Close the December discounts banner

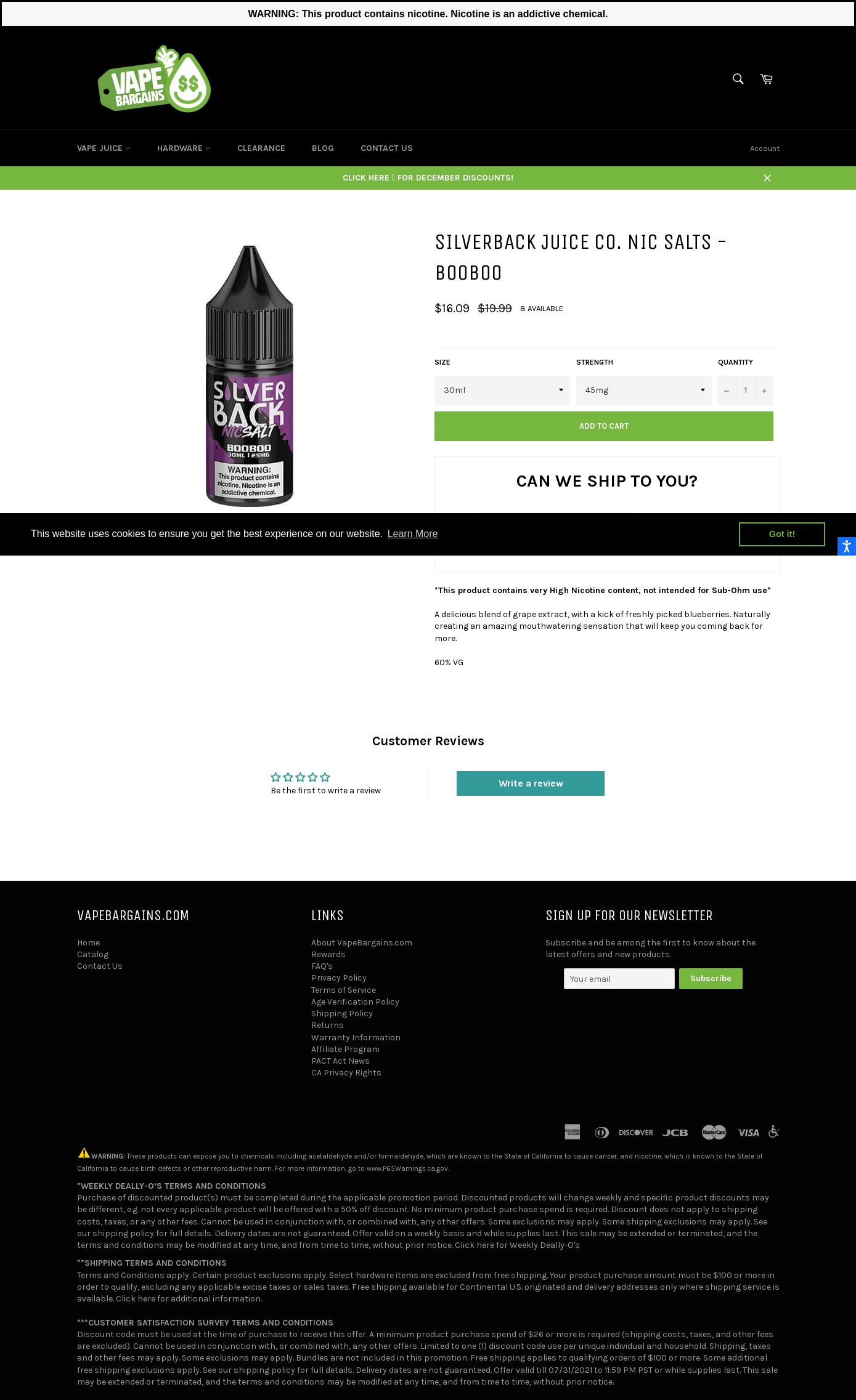coord(767,178)
